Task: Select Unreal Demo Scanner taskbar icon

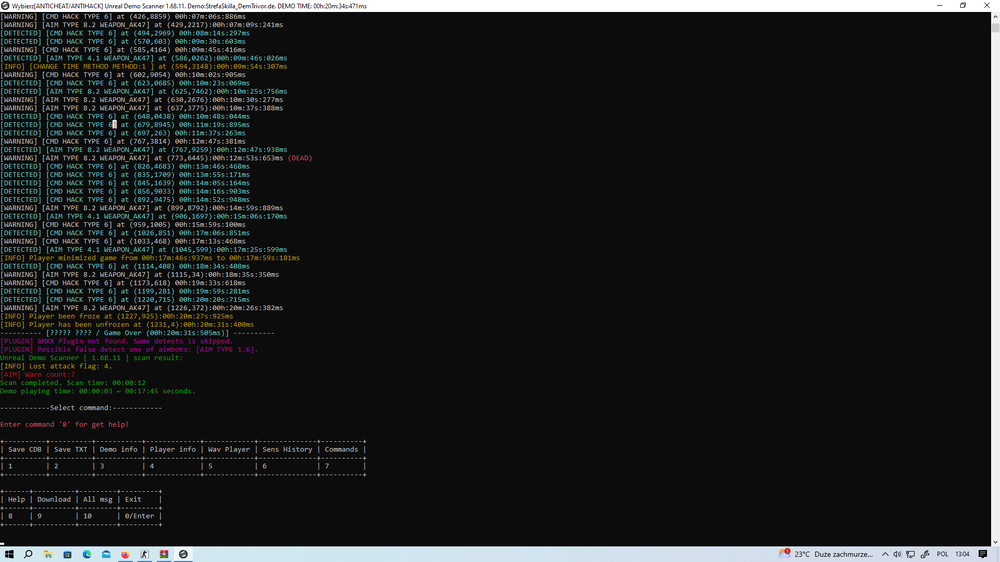Action: [183, 554]
